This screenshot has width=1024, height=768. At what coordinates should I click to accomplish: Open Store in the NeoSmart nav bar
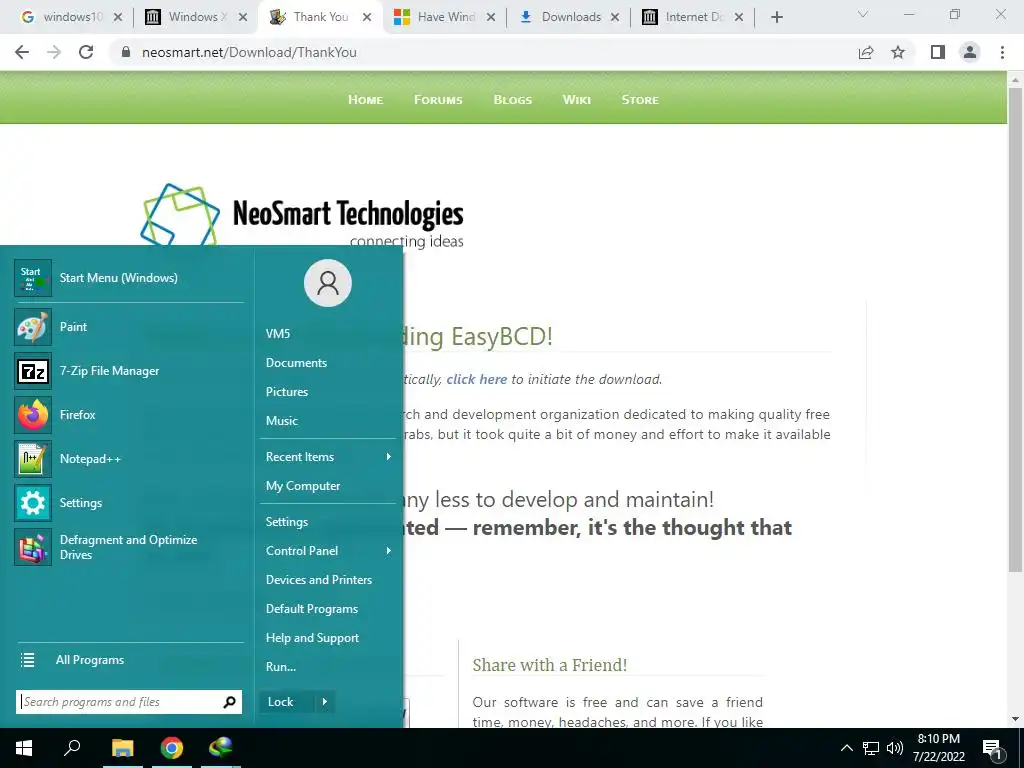tap(640, 100)
